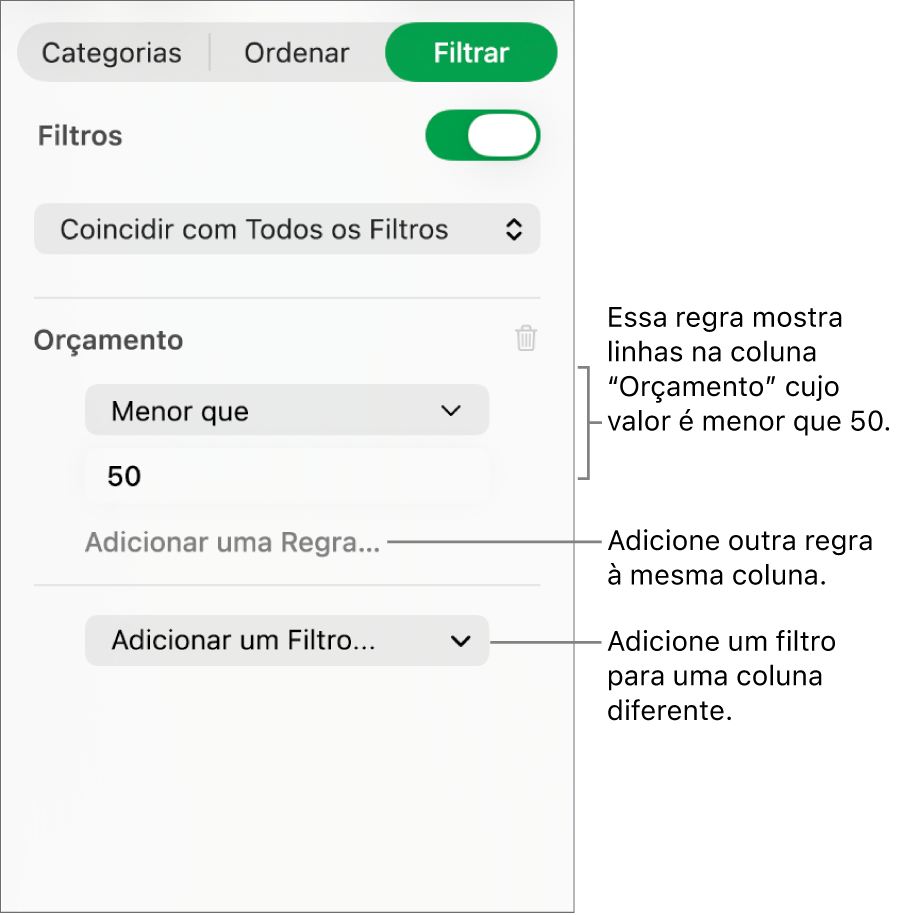Select the Ordenar tab
The height and width of the screenshot is (915, 899).
(x=296, y=52)
